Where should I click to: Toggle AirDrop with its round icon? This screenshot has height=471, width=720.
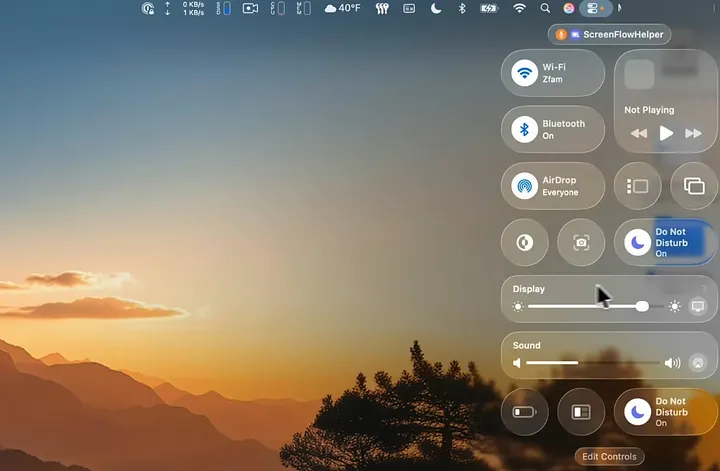(524, 186)
